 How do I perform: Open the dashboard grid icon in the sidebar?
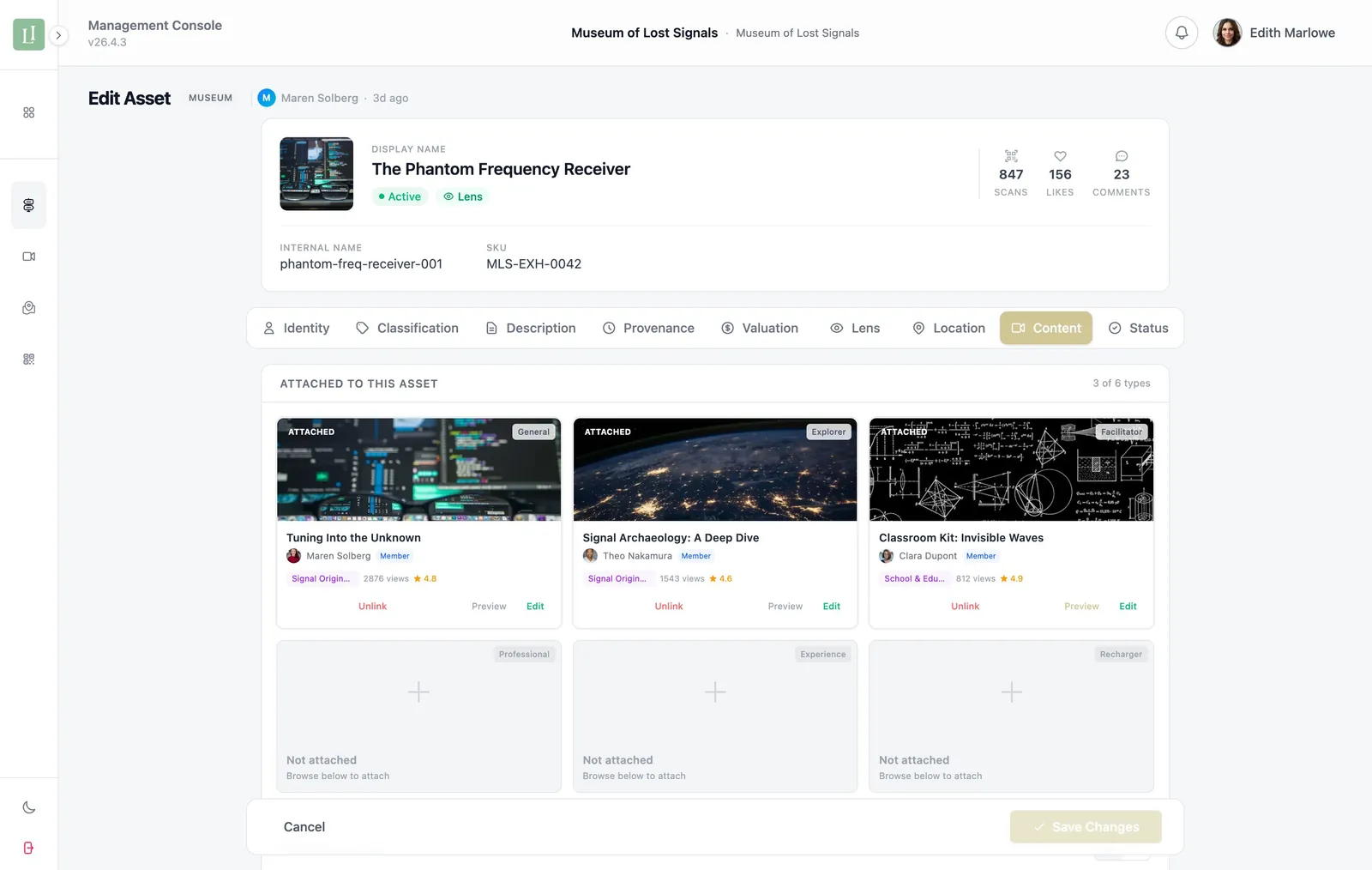pyautogui.click(x=28, y=112)
